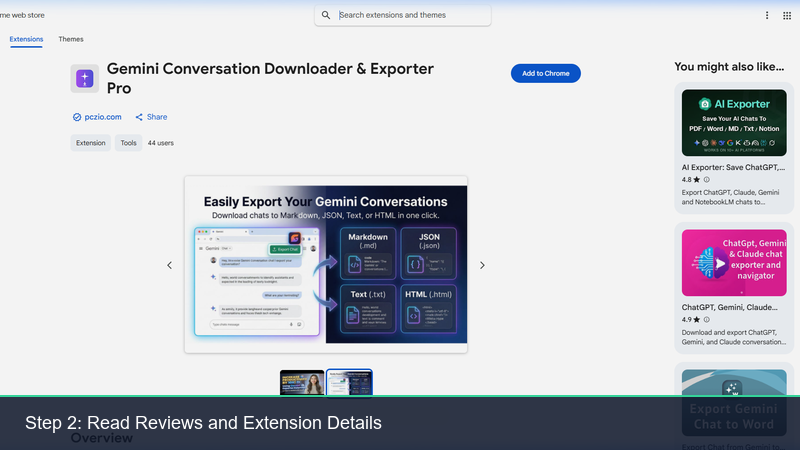
Task: Open the pczio.com publisher link
Action: click(103, 117)
